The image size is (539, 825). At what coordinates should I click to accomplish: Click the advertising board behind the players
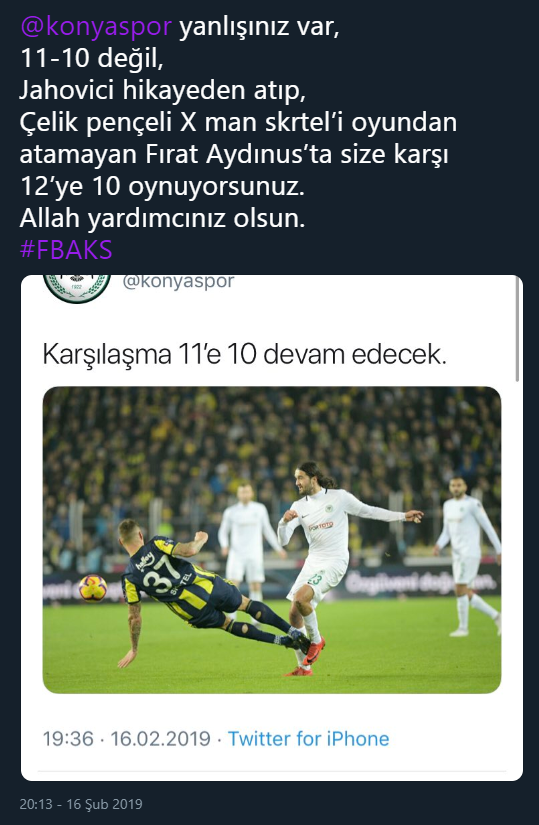421,582
